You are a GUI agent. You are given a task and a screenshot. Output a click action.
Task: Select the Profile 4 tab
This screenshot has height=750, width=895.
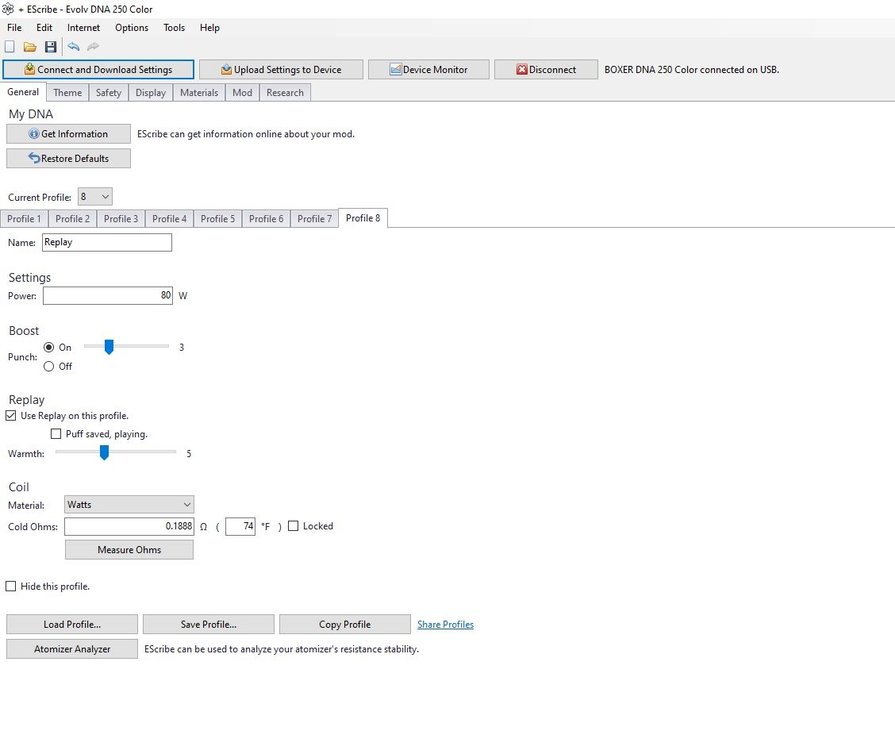pyautogui.click(x=170, y=219)
